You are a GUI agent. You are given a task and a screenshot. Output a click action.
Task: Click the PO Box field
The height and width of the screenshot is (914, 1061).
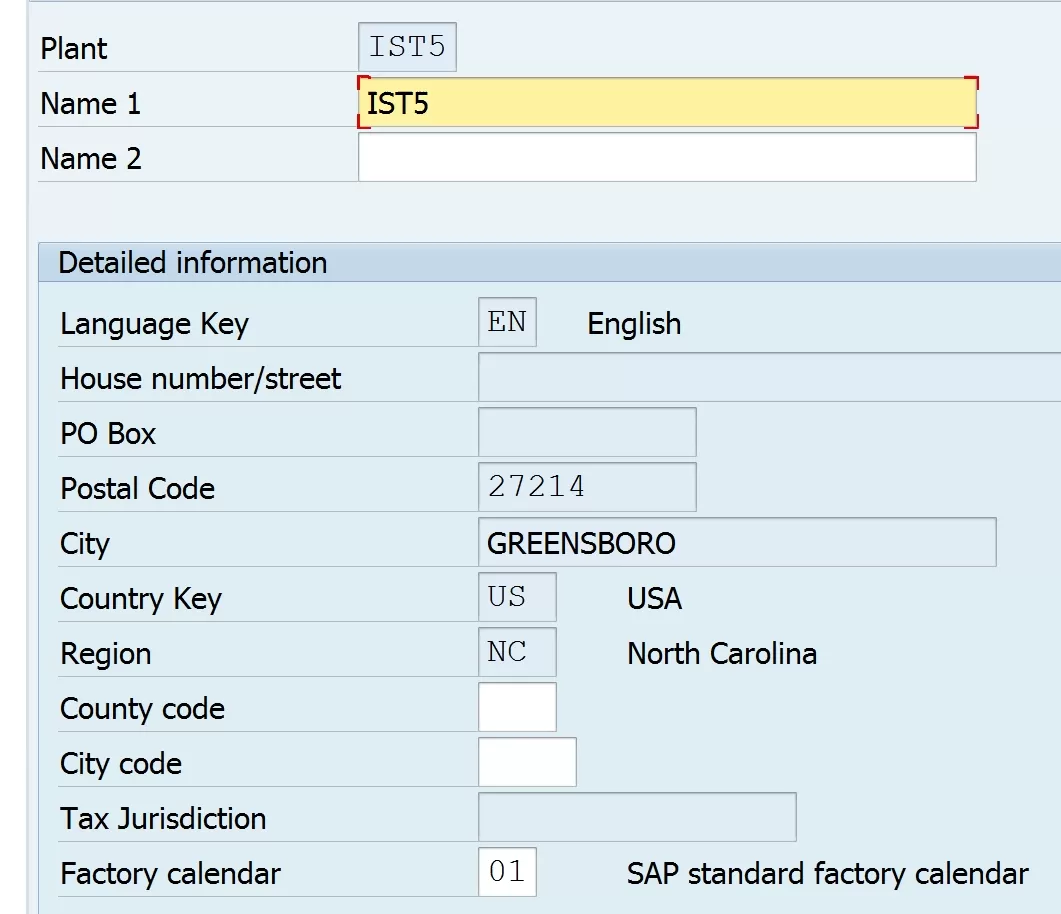587,432
